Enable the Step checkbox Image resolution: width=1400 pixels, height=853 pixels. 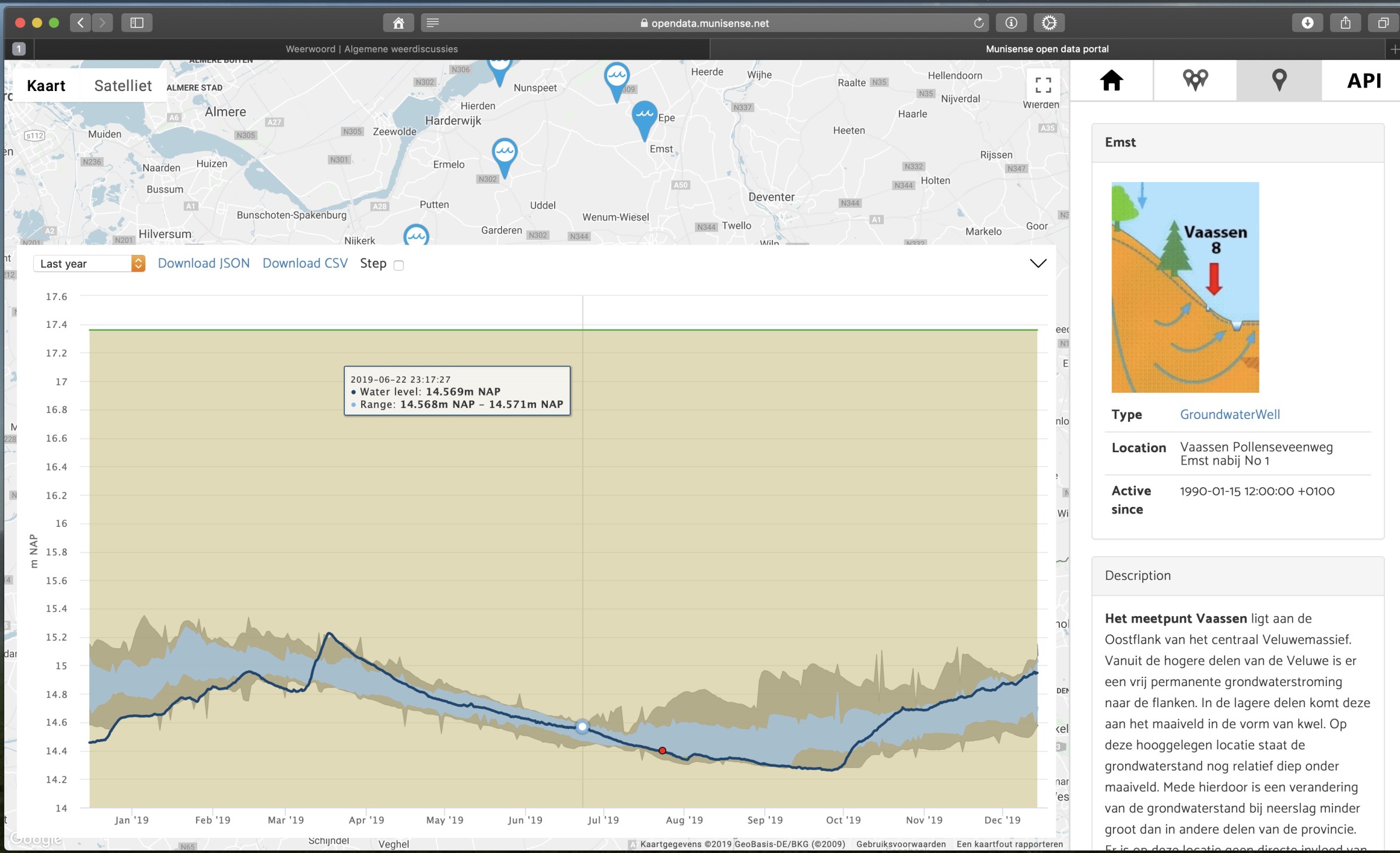click(x=398, y=265)
